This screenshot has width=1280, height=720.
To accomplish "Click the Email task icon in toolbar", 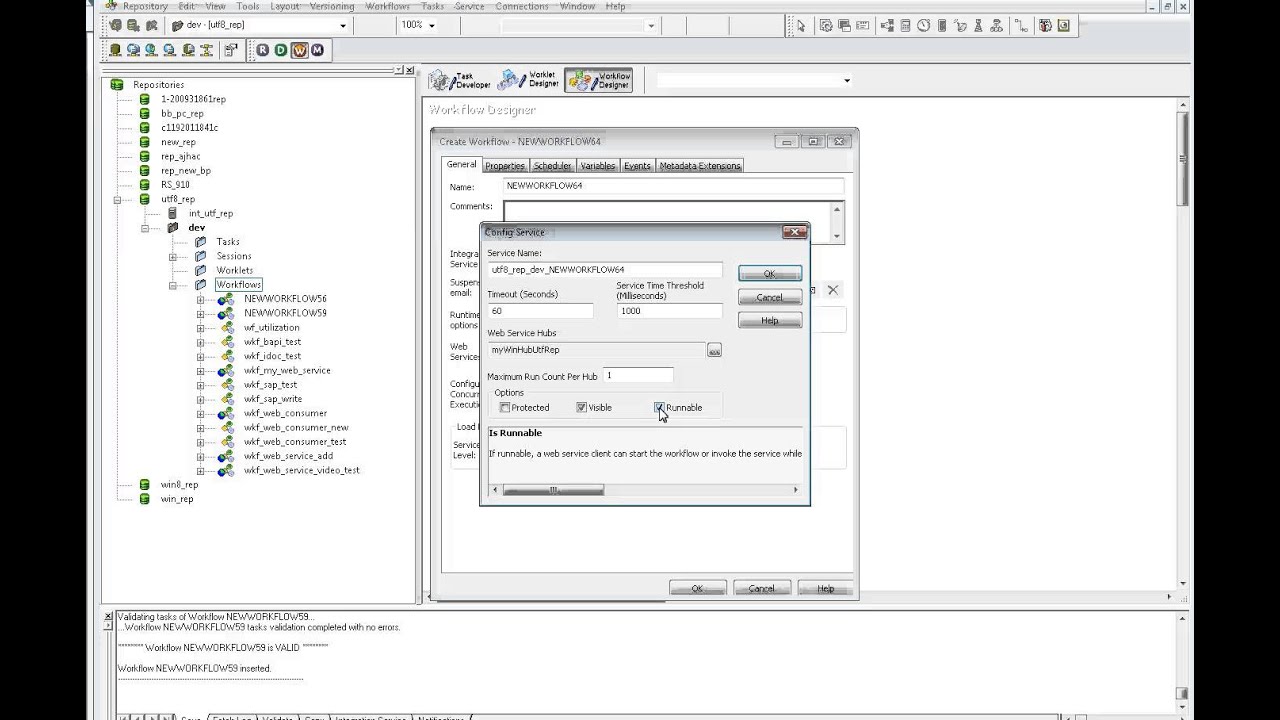I will (862, 26).
